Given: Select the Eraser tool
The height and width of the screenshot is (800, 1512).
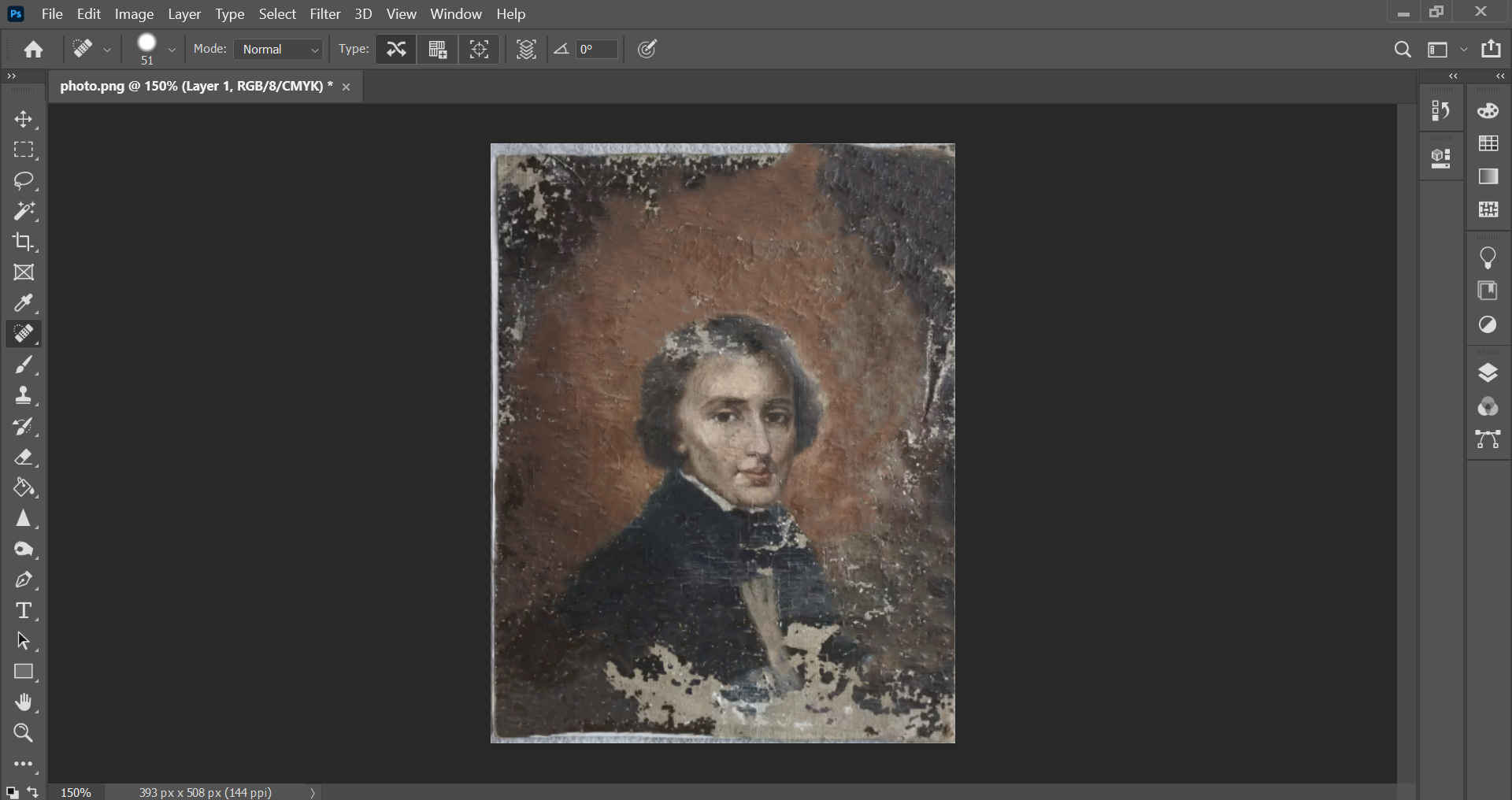Looking at the screenshot, I should click(24, 457).
